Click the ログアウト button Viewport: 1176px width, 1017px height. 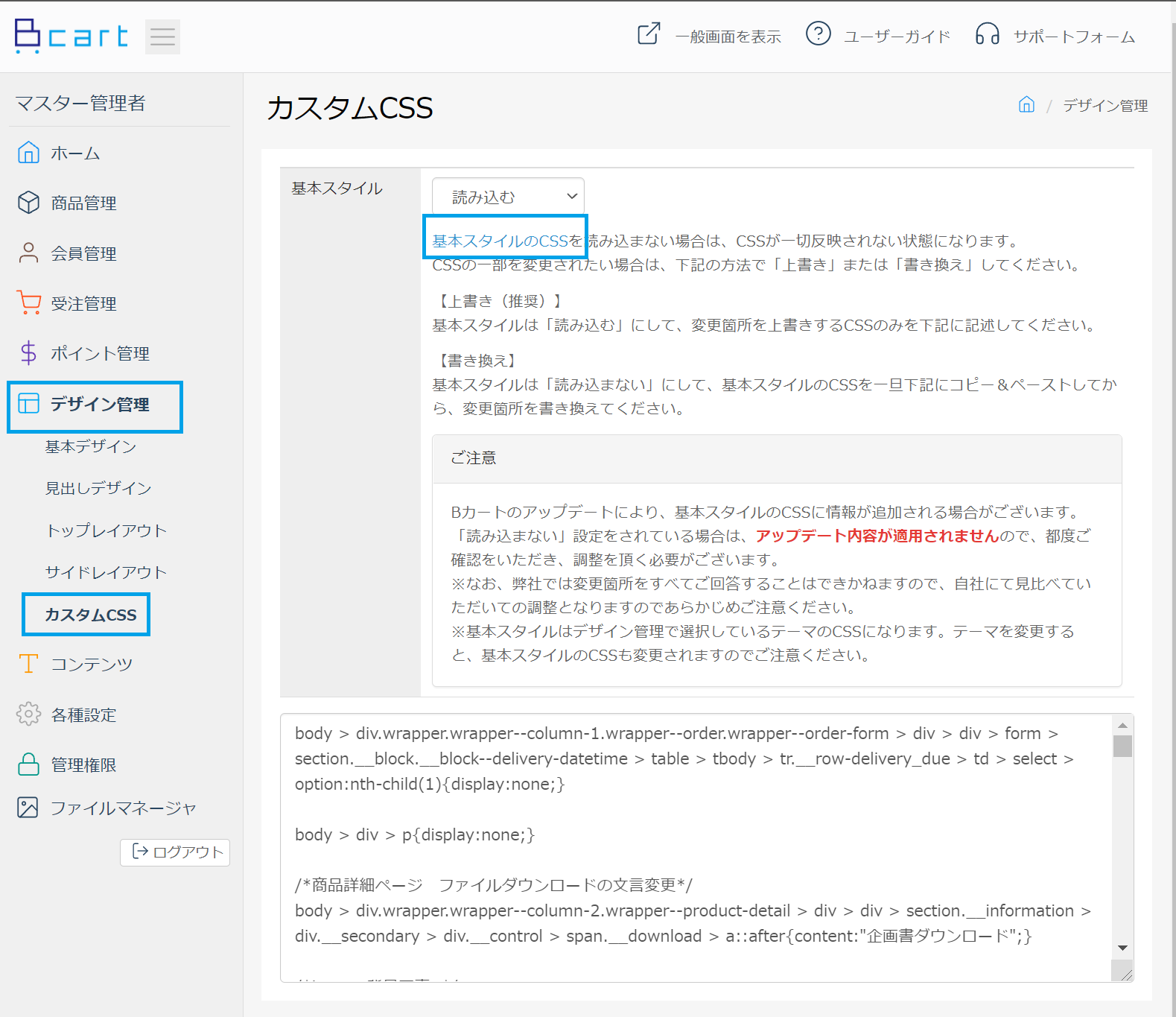point(175,852)
